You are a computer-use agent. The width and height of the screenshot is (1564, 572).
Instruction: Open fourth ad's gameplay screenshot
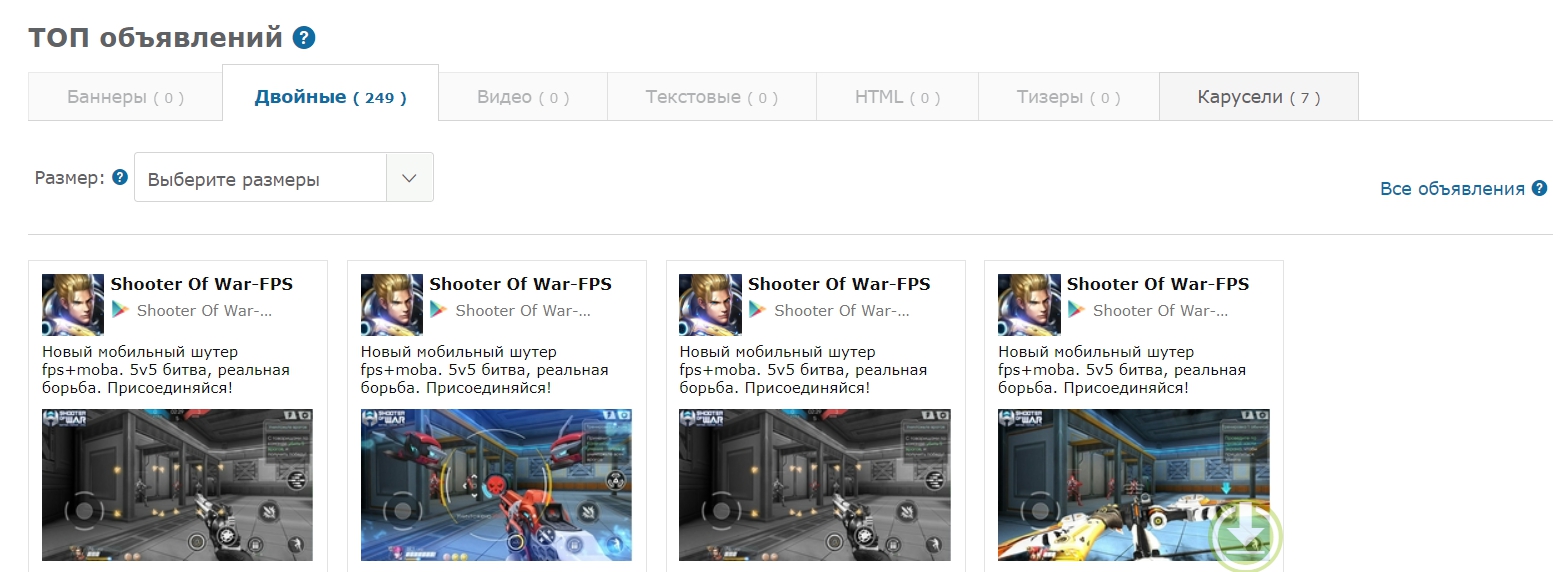(1134, 484)
